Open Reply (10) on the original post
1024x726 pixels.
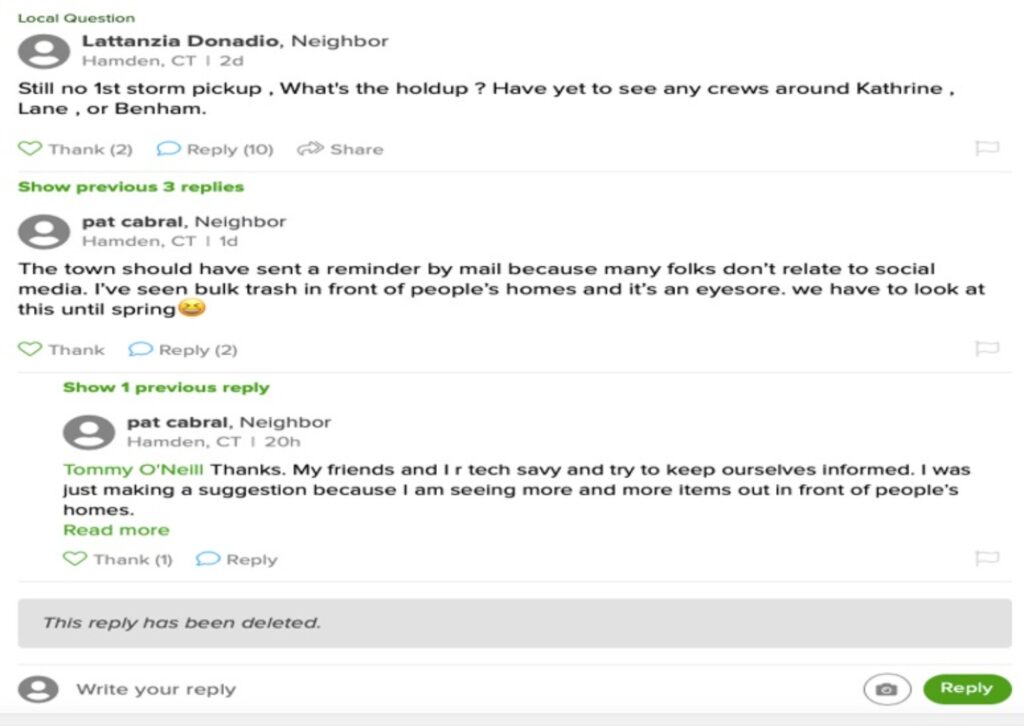(x=215, y=149)
